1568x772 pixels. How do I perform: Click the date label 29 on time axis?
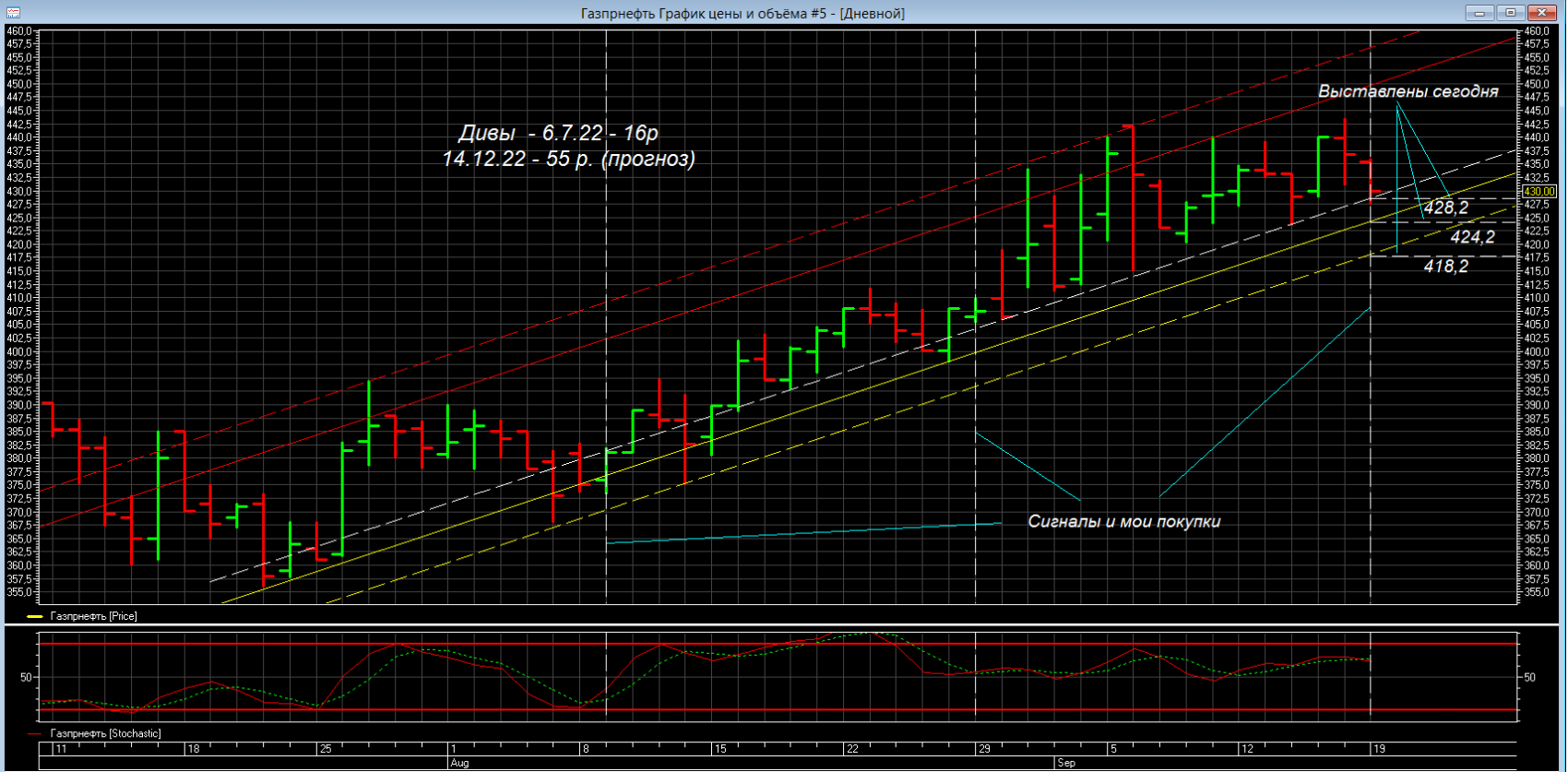[x=984, y=749]
